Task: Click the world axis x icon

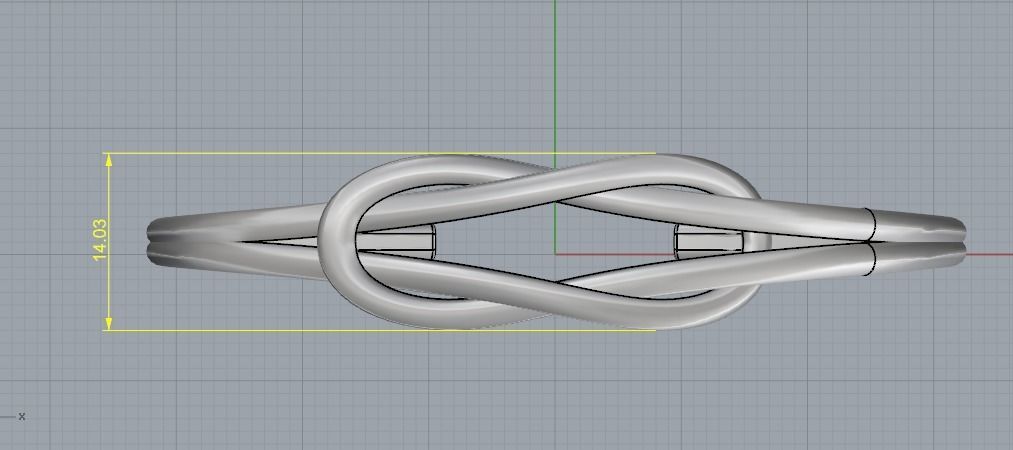Action: pyautogui.click(x=23, y=416)
